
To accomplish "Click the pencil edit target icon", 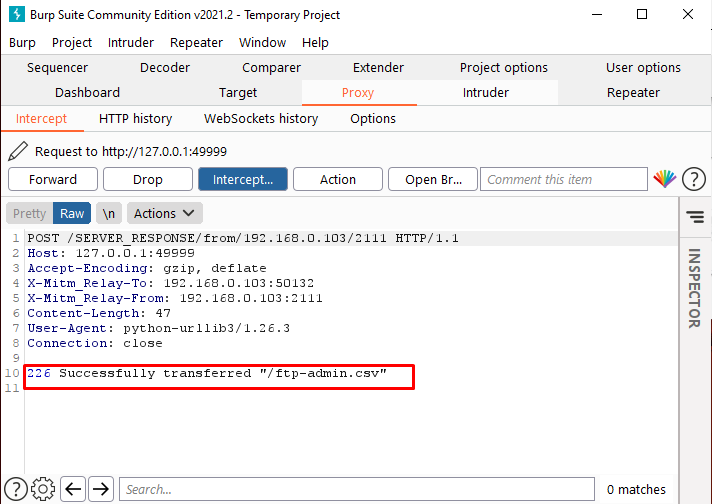I will coord(18,151).
